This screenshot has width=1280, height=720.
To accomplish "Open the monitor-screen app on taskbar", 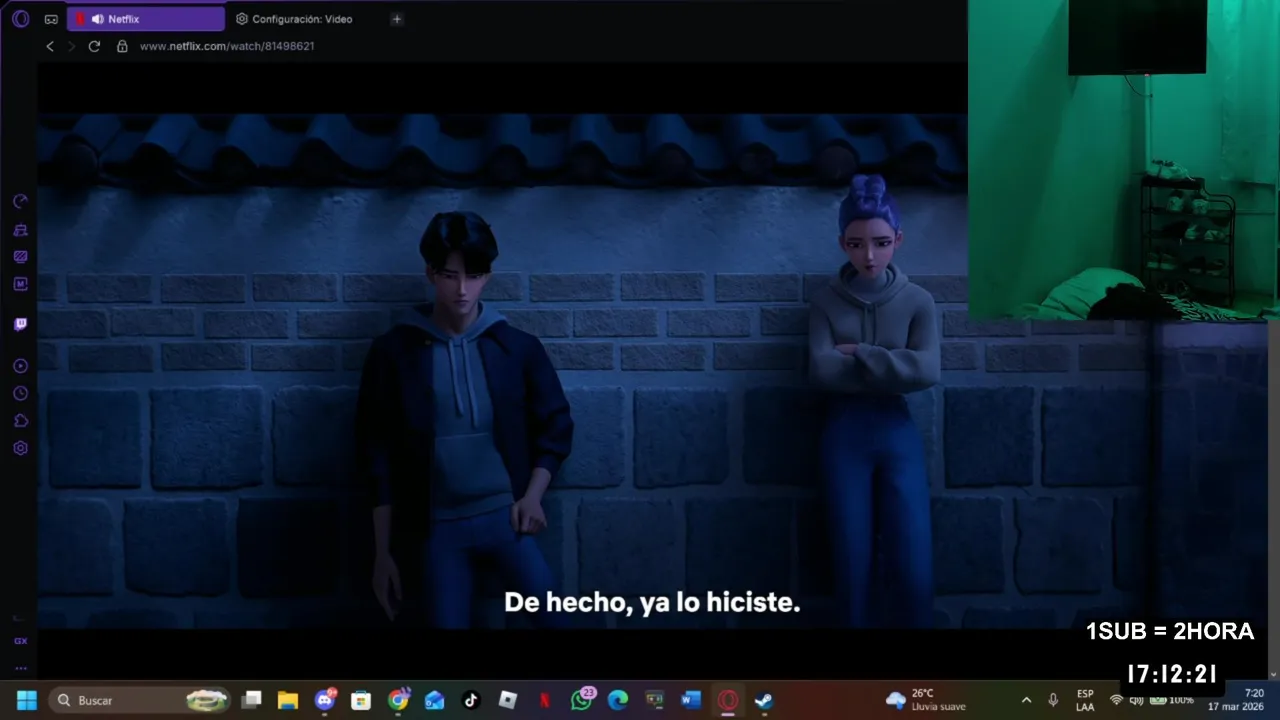I will click(x=655, y=700).
